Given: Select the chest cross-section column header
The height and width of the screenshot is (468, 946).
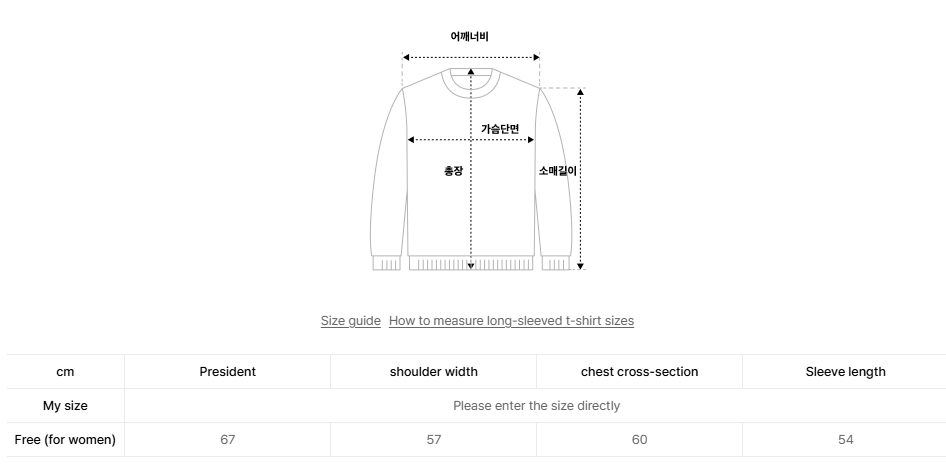Looking at the screenshot, I should click(639, 372).
